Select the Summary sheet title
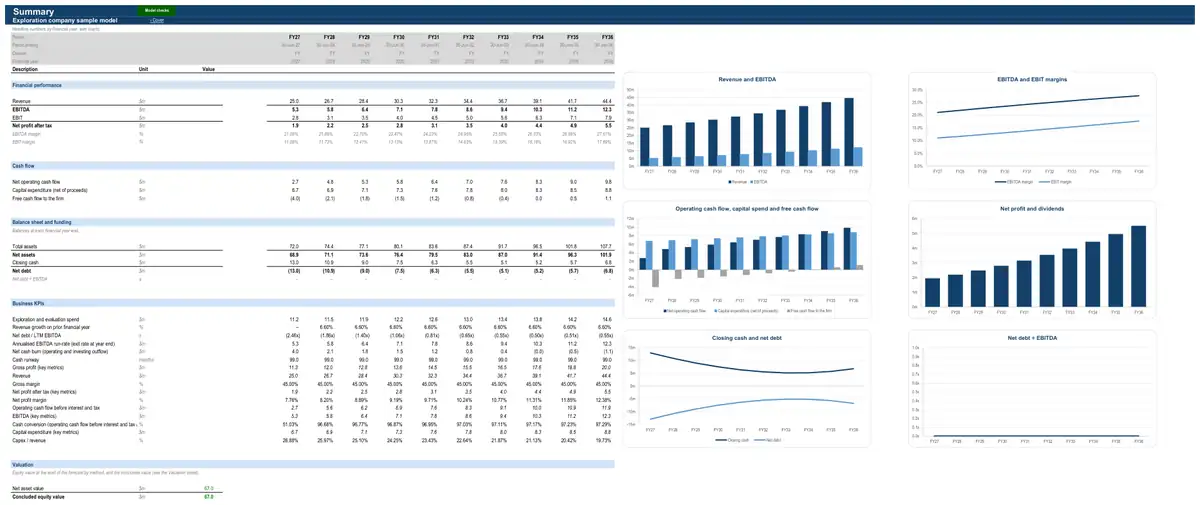Viewport: 1200px width, 505px height. click(x=34, y=10)
